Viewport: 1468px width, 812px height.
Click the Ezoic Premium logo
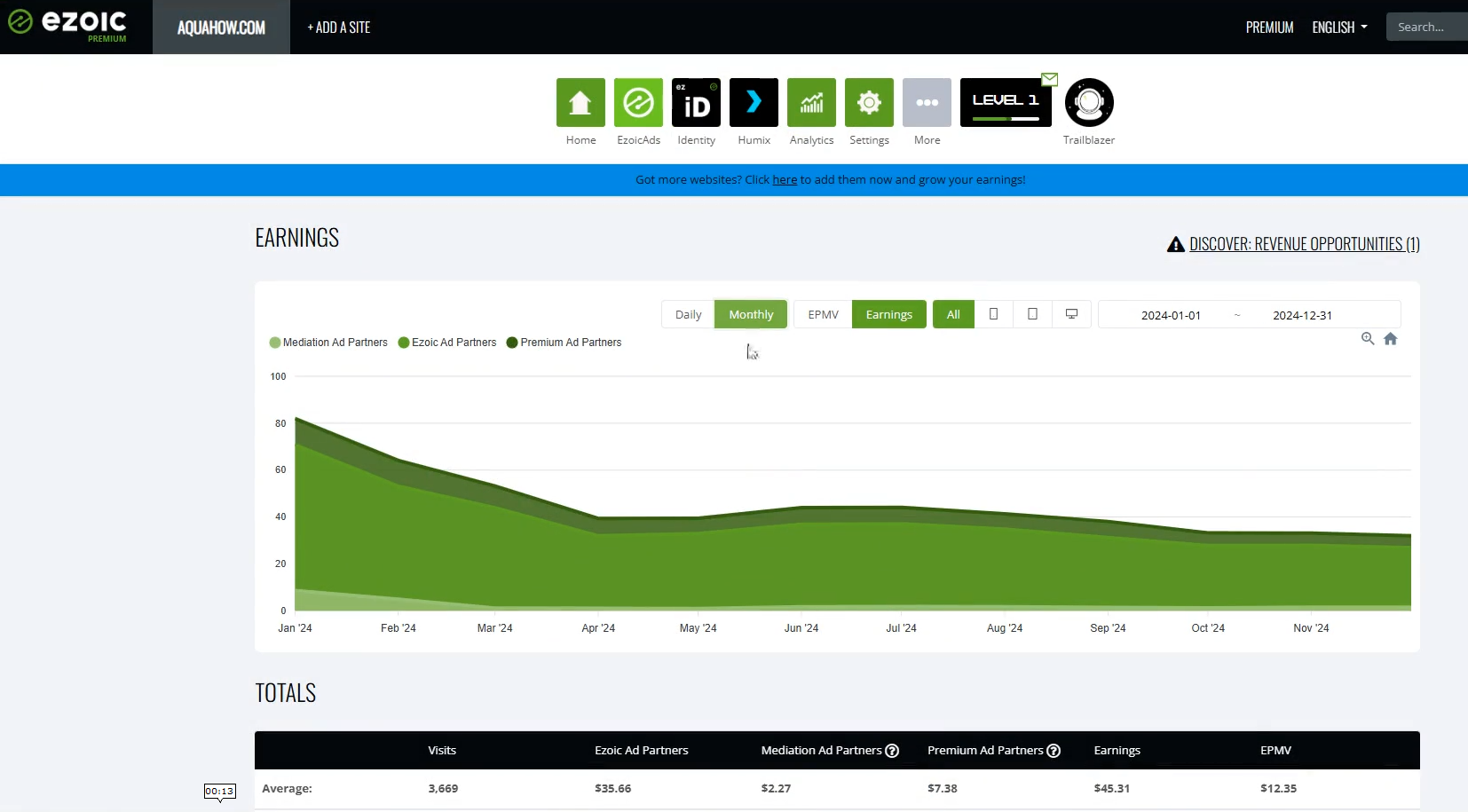68,26
